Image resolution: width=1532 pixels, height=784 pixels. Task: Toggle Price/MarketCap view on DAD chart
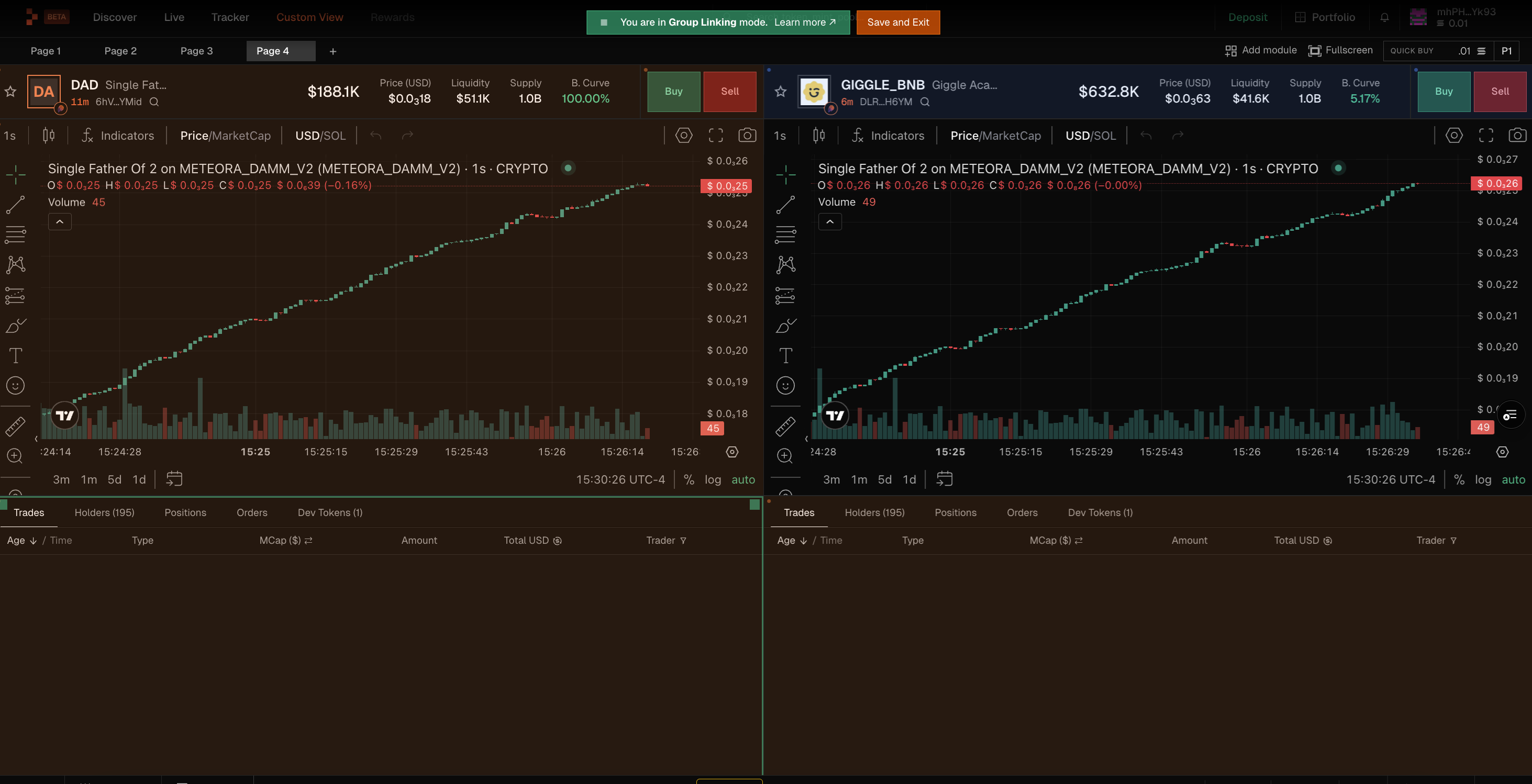(x=225, y=136)
